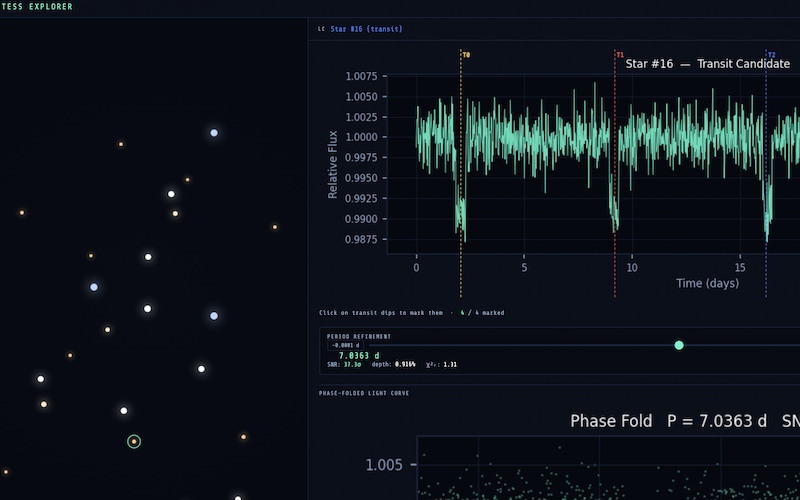Click the yellow T0 transit marker label

point(466,55)
